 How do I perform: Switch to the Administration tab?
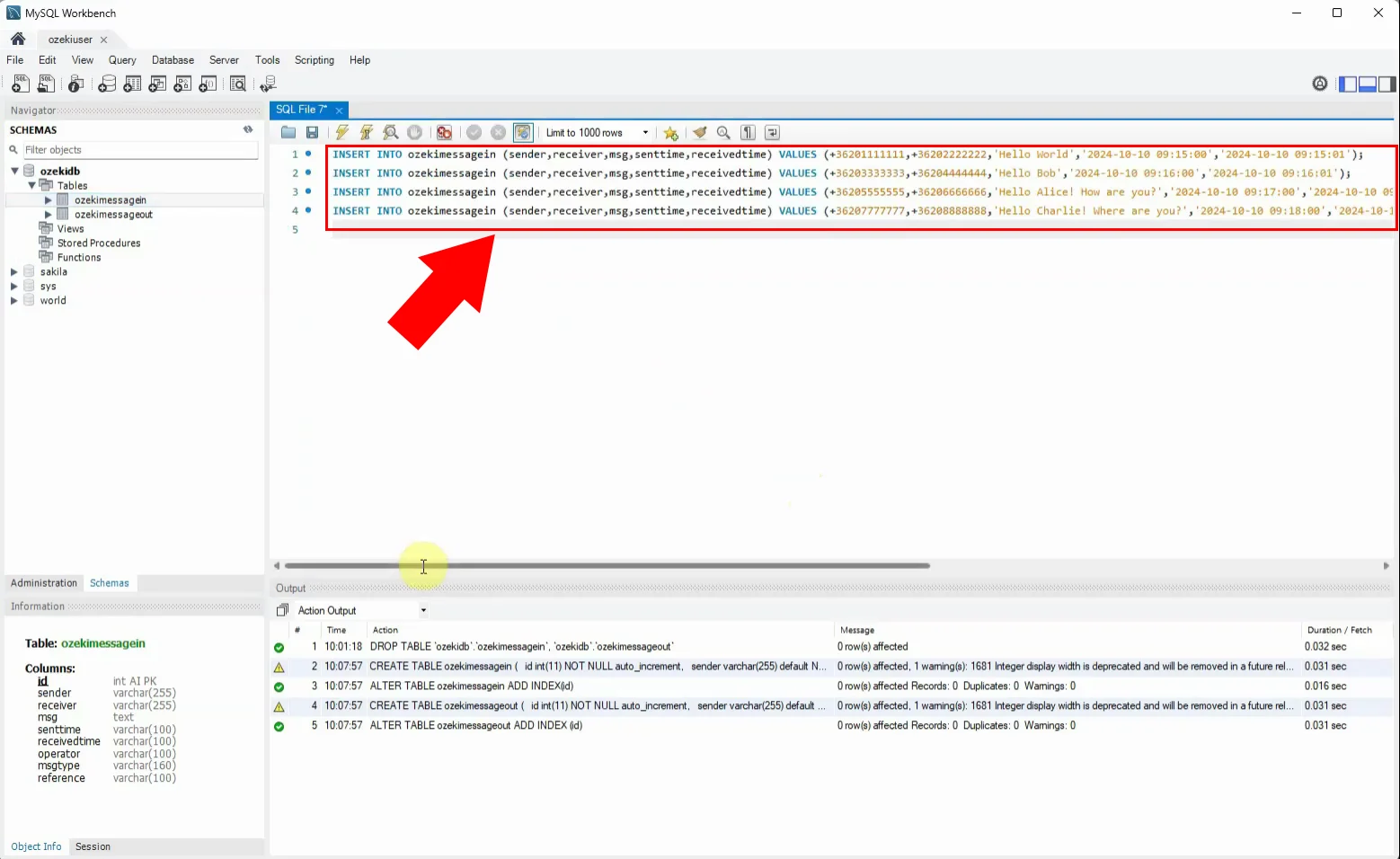[x=44, y=583]
